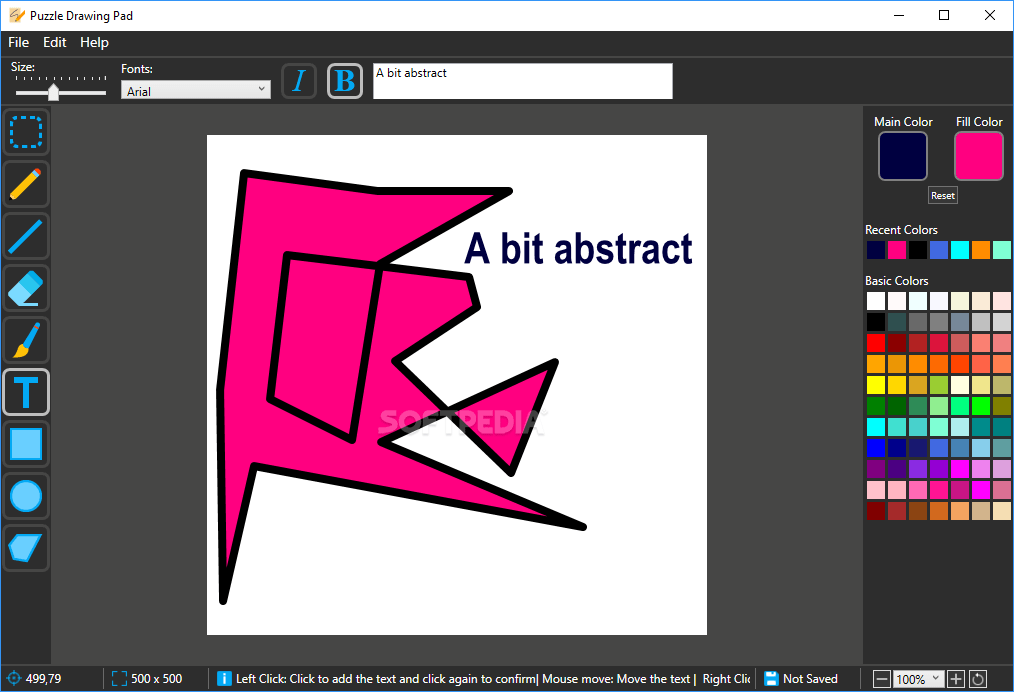1014x692 pixels.
Task: Pick the recent color black
Action: (918, 250)
